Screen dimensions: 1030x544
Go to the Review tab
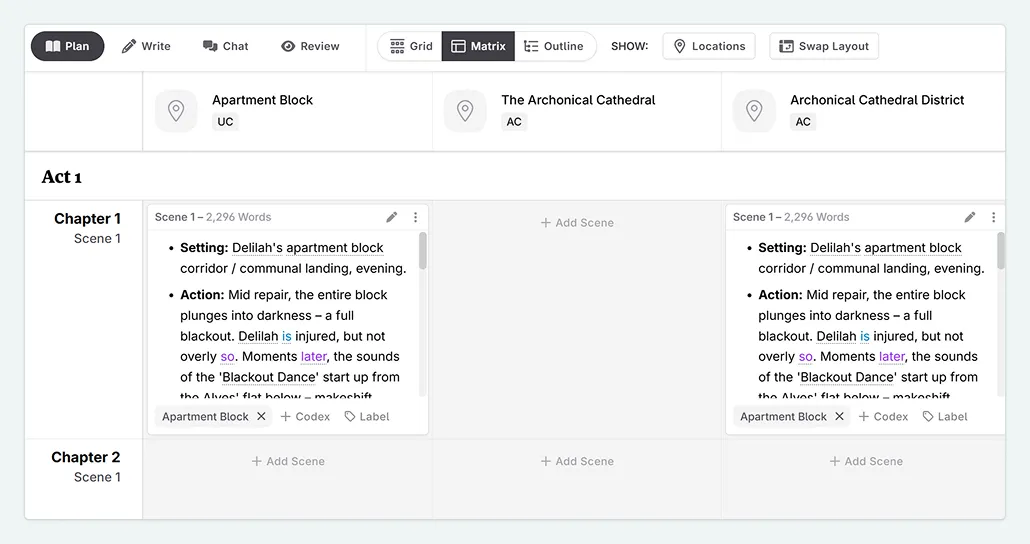click(310, 46)
